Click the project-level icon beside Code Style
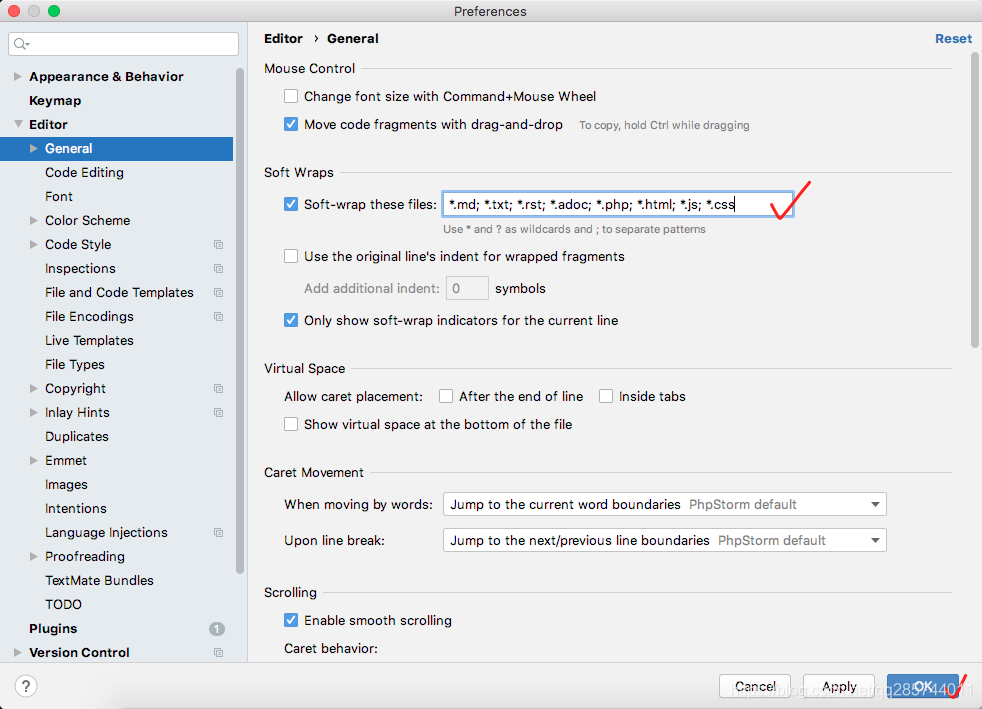982x709 pixels. (218, 245)
